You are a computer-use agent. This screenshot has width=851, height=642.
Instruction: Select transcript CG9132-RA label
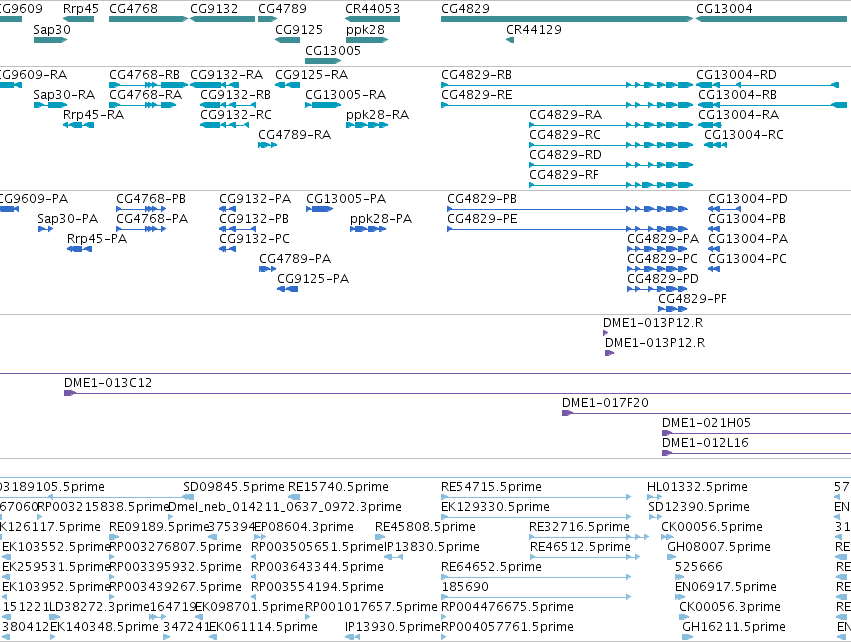tap(226, 74)
